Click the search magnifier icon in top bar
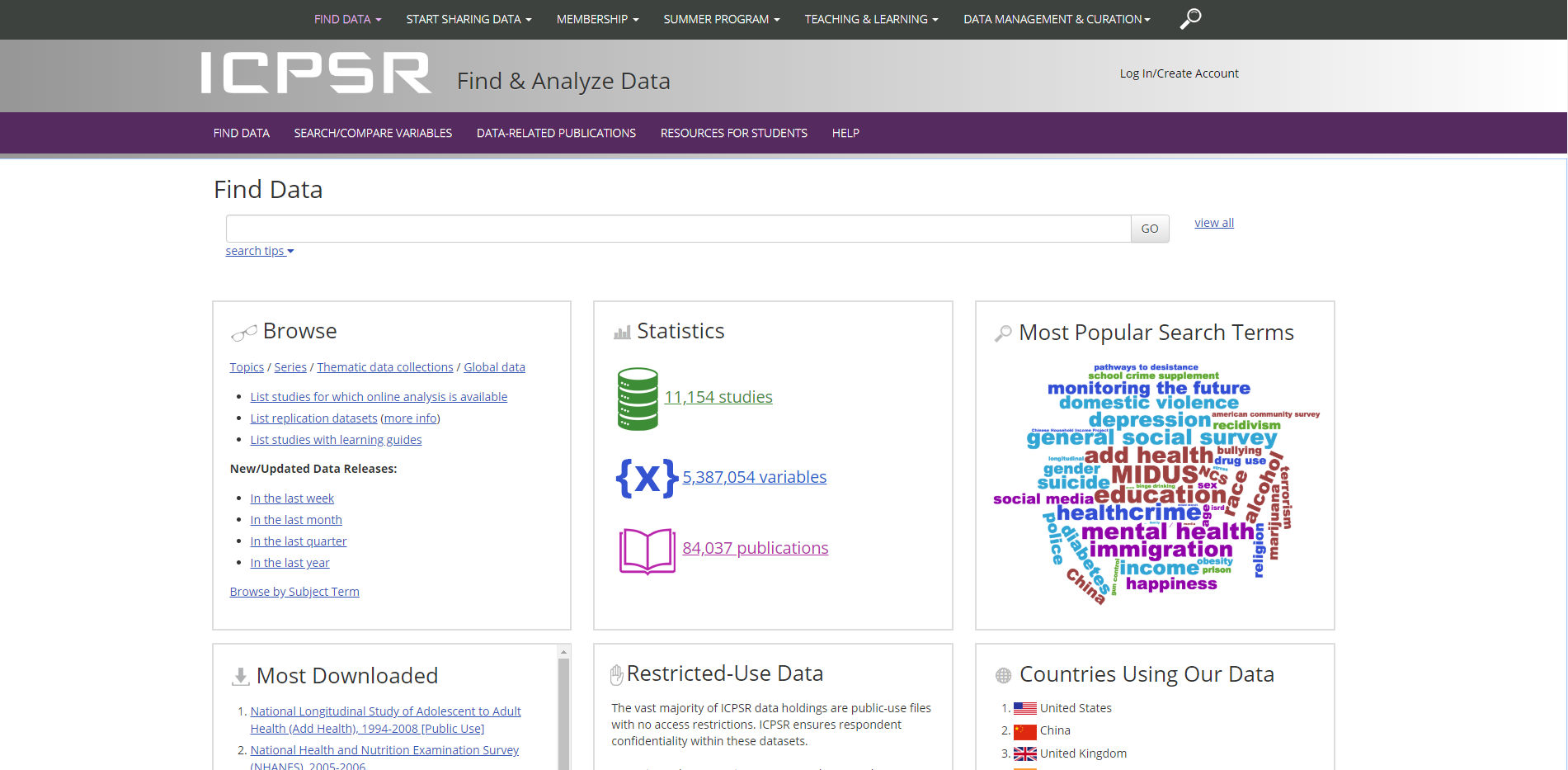Image resolution: width=1568 pixels, height=770 pixels. (x=1190, y=18)
